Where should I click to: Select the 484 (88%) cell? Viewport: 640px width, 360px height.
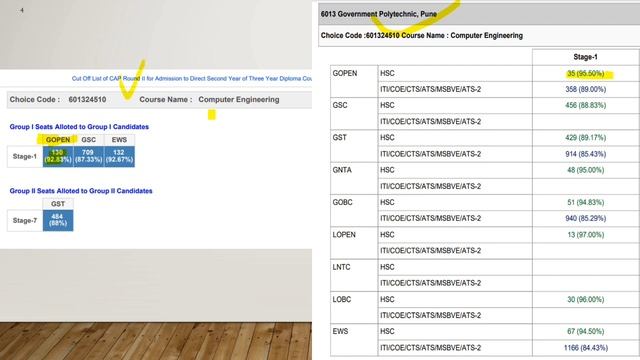pos(58,220)
